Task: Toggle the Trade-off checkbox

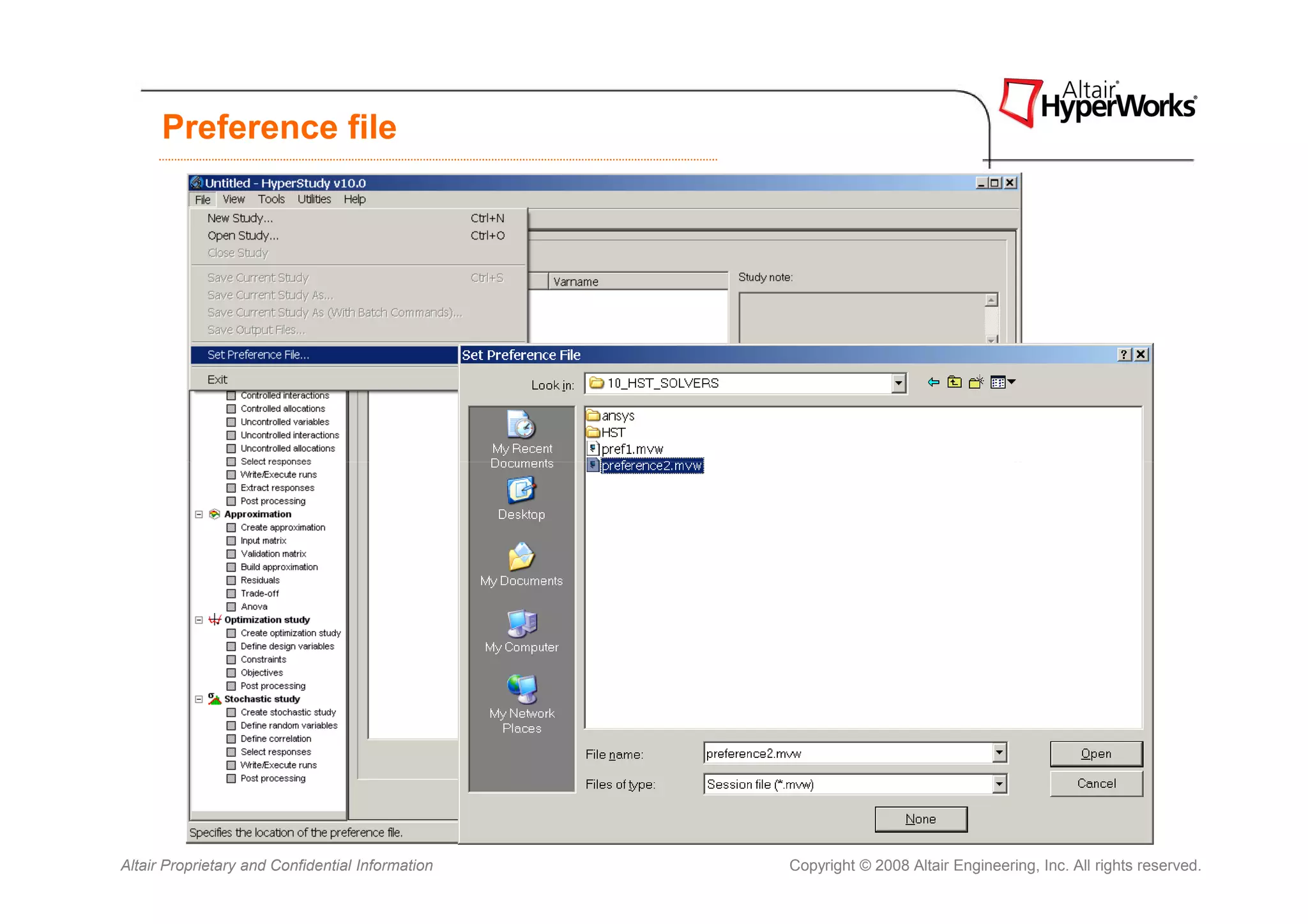Action: tap(231, 594)
